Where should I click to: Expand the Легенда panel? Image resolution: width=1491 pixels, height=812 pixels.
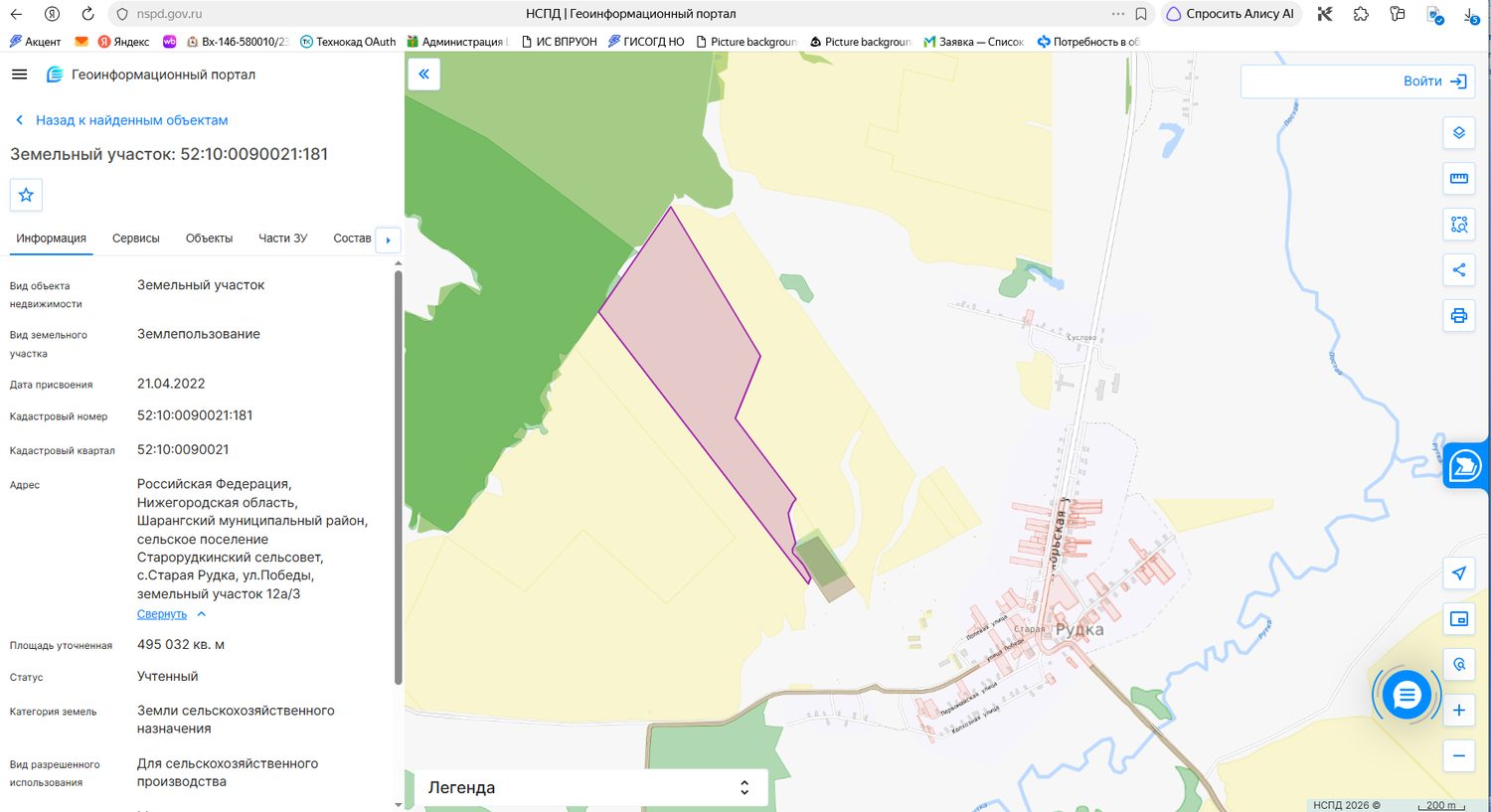[x=590, y=788]
